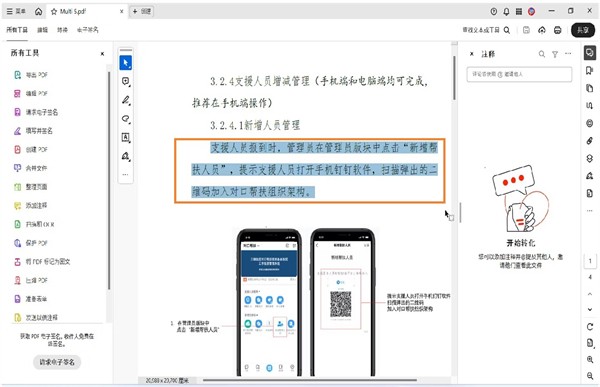This screenshot has width=600, height=387.
Task: Filter comments with the funnel icon
Action: 555,54
